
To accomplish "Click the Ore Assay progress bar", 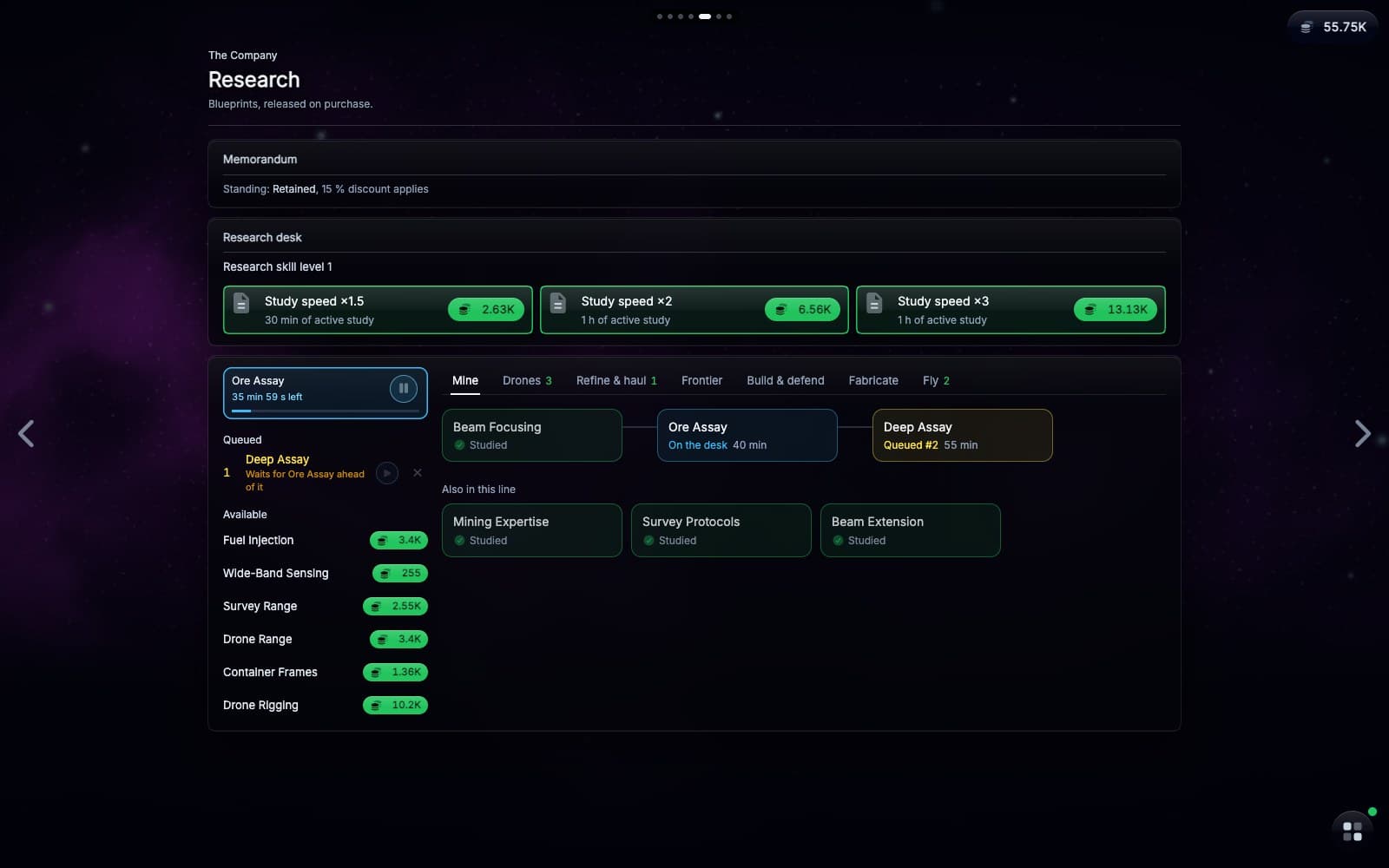I will [326, 411].
